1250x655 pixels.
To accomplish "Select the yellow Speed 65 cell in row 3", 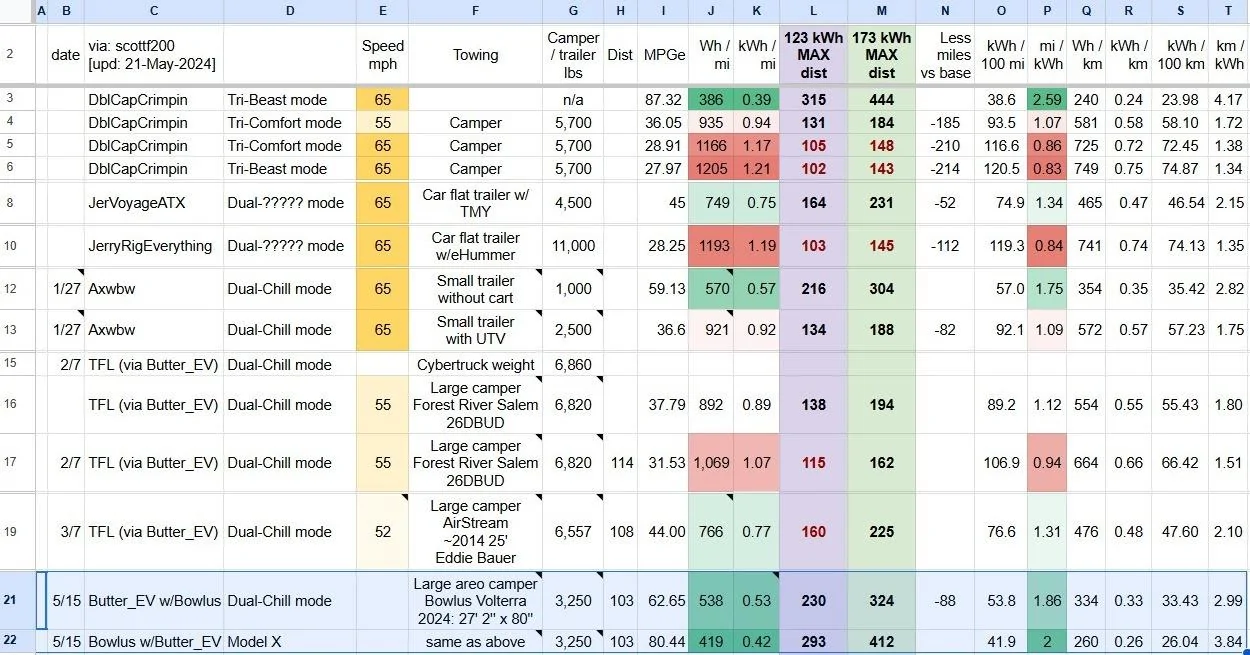I will click(x=383, y=100).
